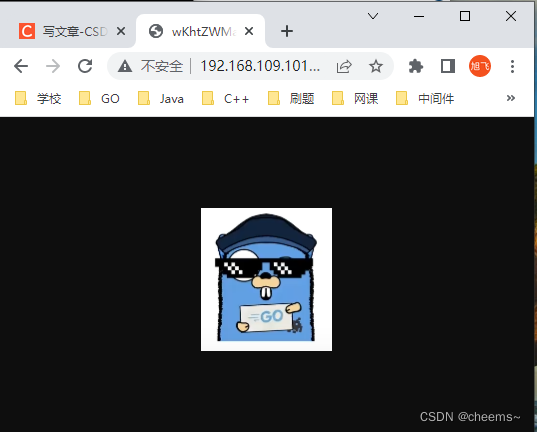
Task: Open the tab search chevron
Action: click(373, 16)
